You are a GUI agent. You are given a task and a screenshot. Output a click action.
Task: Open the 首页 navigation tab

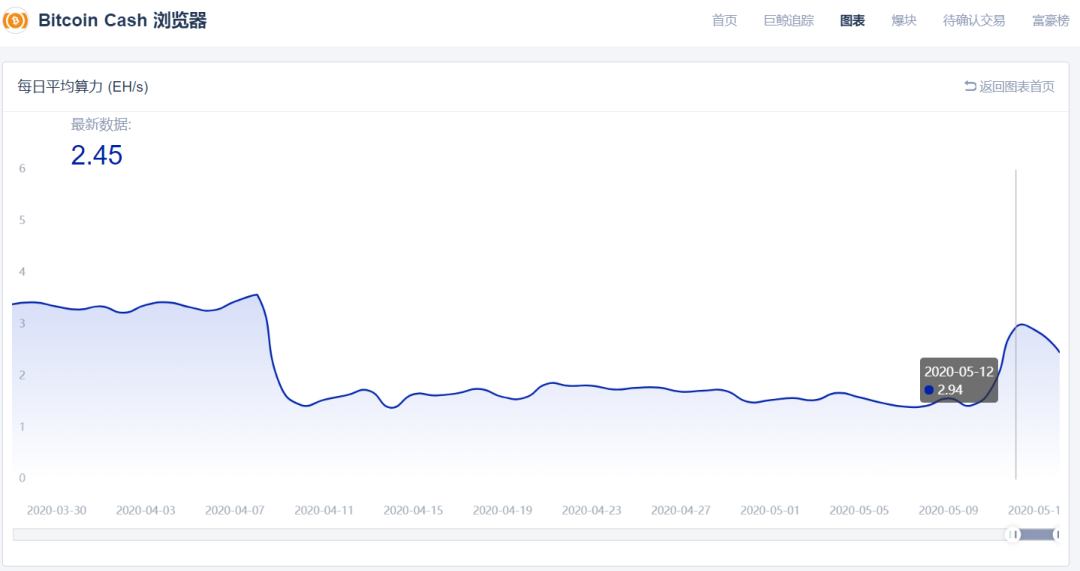(x=724, y=21)
